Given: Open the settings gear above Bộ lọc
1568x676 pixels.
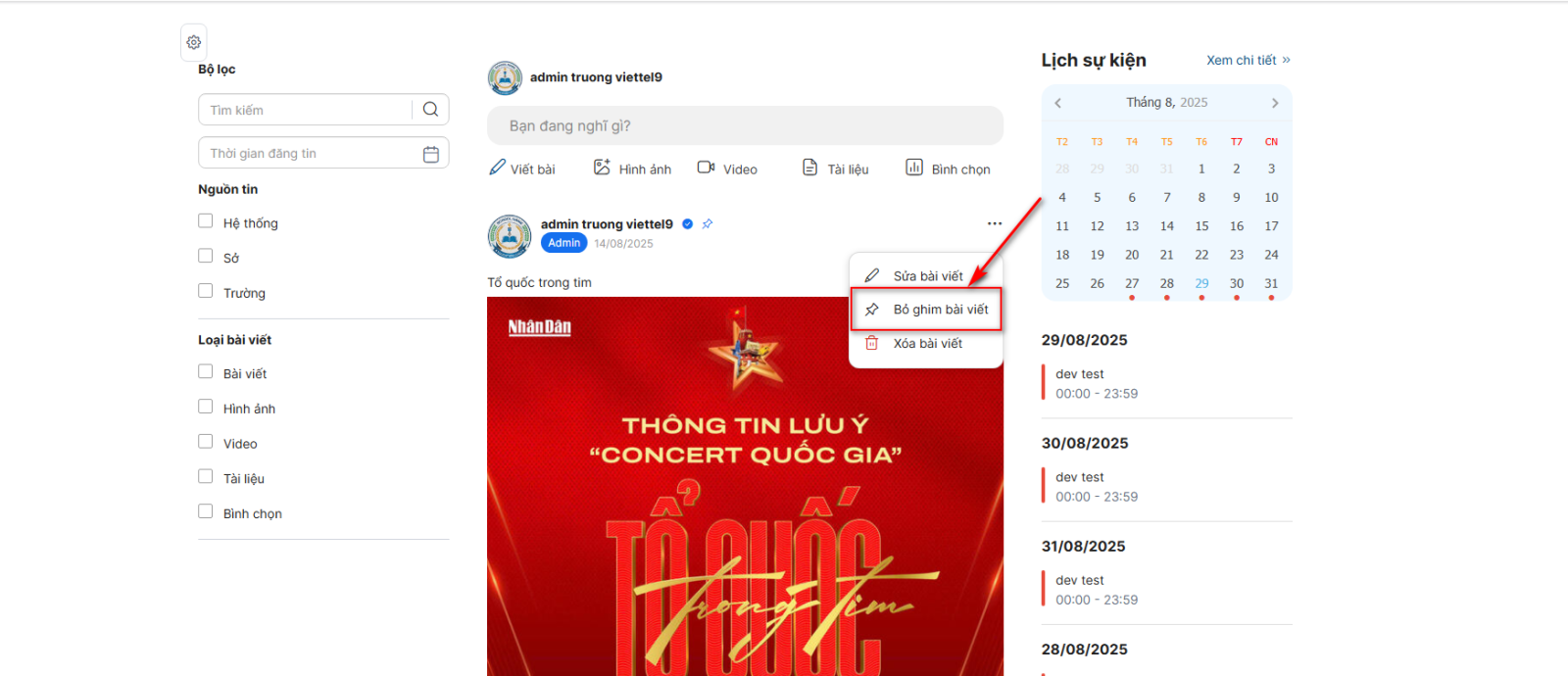Looking at the screenshot, I should [194, 42].
